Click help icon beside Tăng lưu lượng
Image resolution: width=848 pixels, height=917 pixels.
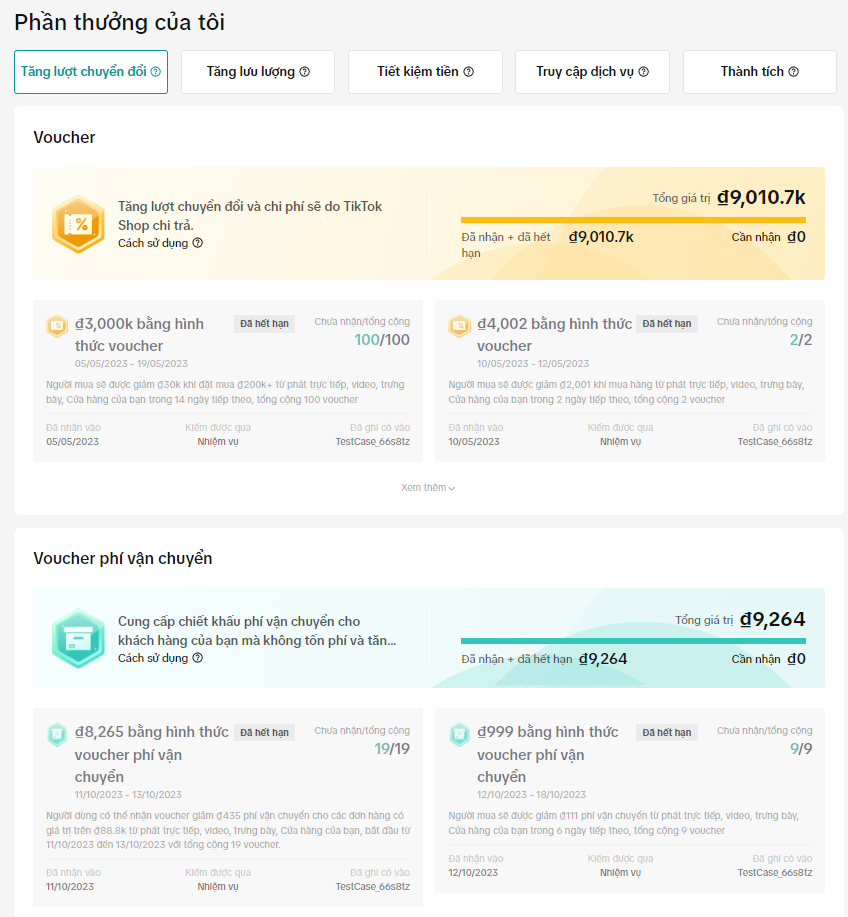coord(305,72)
